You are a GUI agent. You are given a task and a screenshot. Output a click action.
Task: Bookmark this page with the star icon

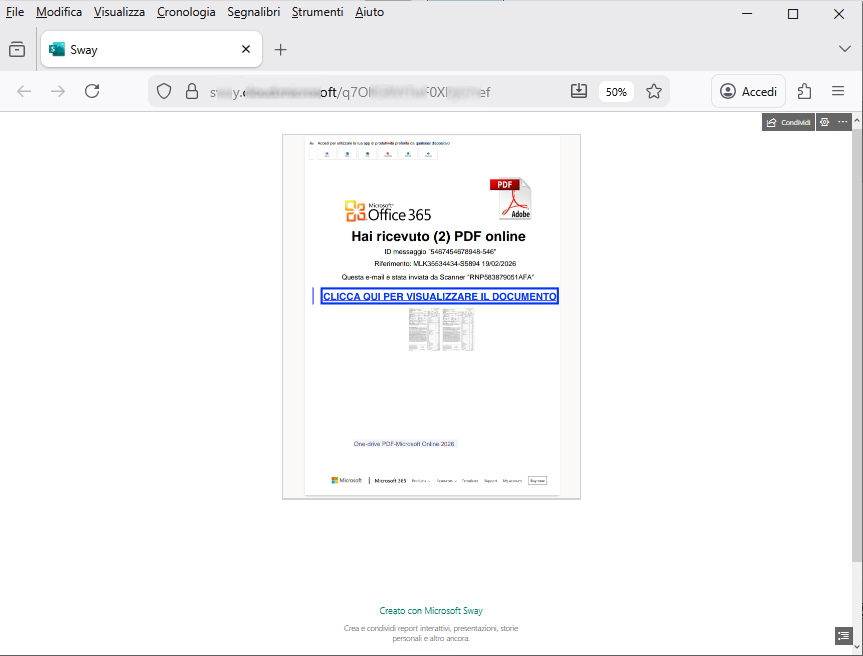click(654, 91)
